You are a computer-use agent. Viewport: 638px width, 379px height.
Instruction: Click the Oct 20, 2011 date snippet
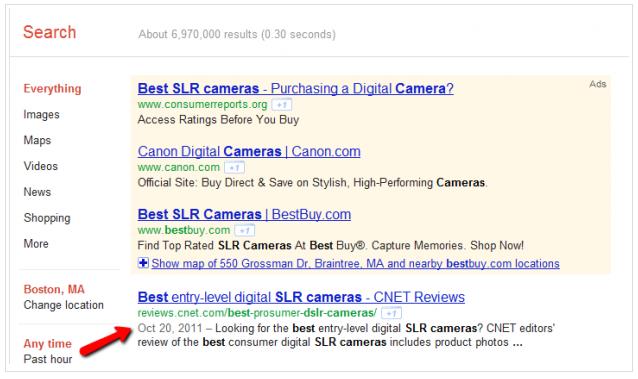pyautogui.click(x=170, y=328)
